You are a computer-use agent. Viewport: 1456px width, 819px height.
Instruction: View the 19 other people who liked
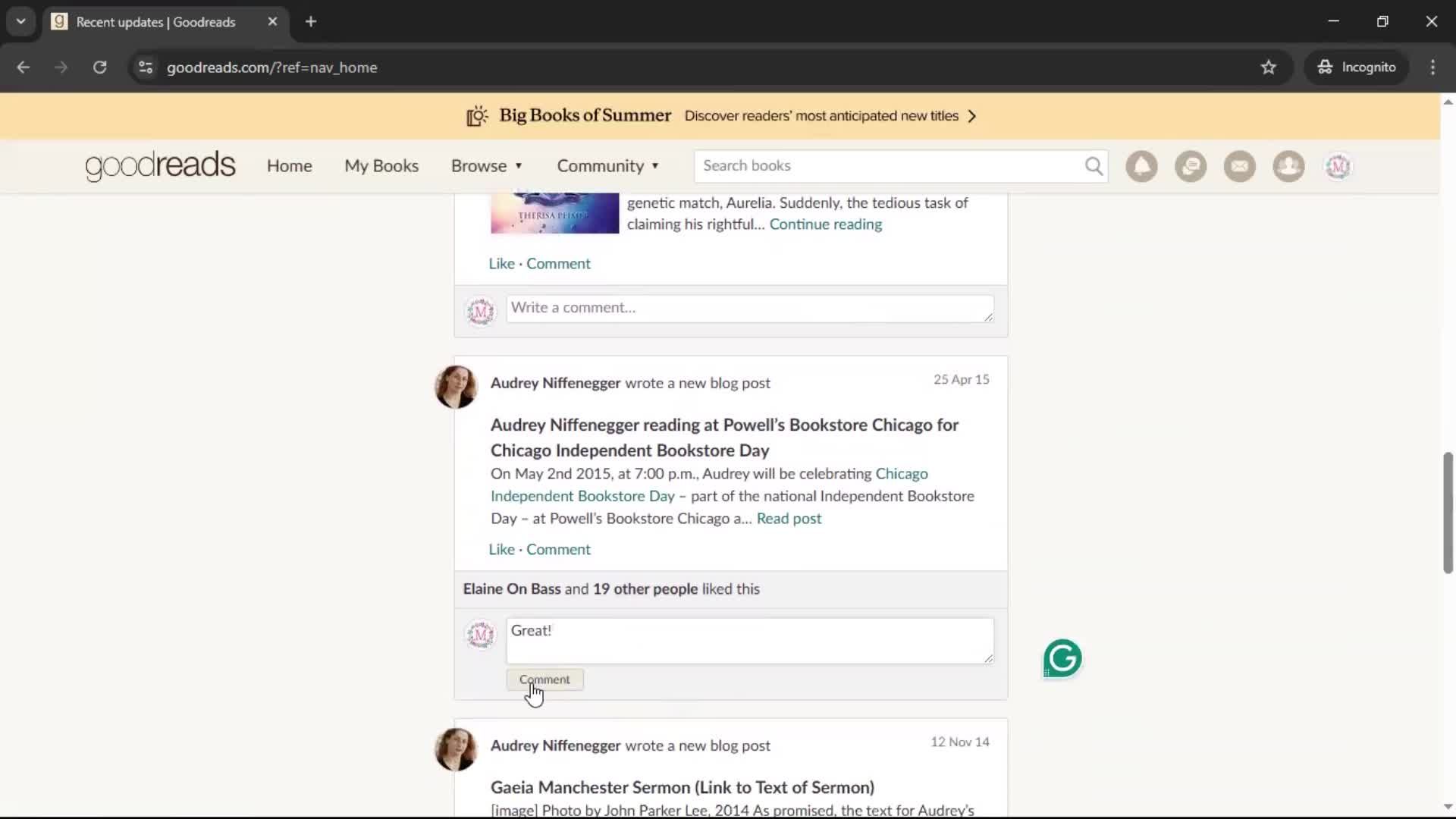click(645, 589)
